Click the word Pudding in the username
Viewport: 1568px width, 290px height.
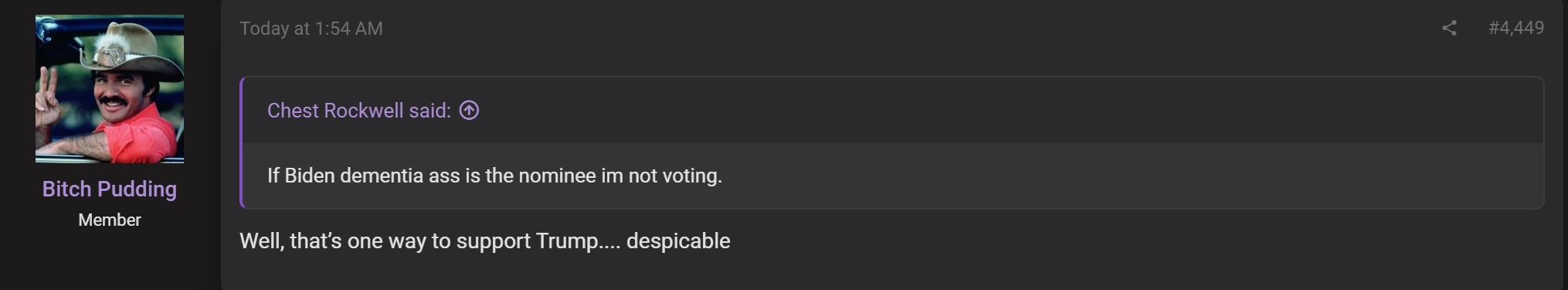click(x=136, y=189)
